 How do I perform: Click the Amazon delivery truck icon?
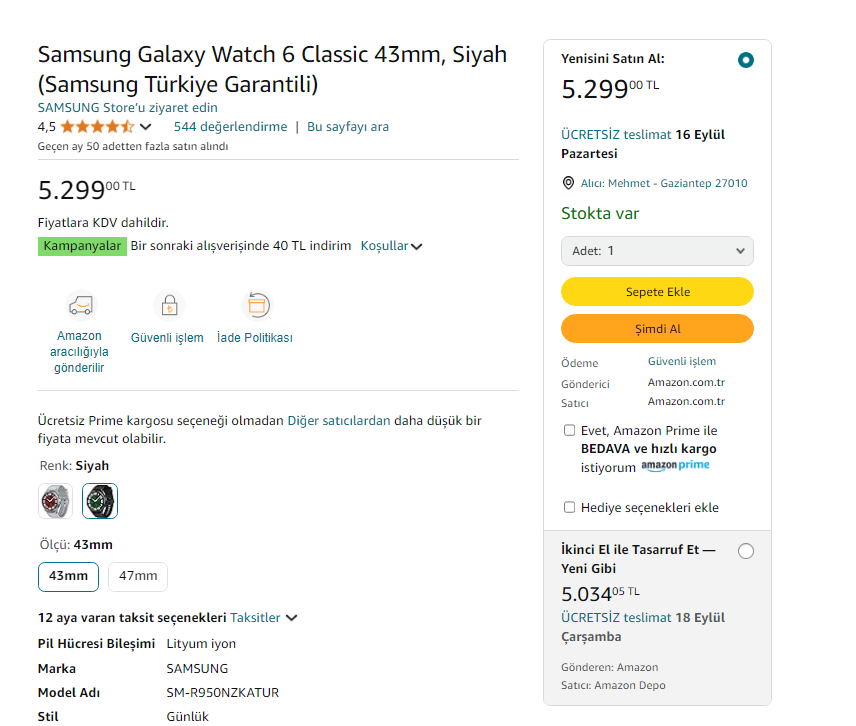[x=80, y=305]
